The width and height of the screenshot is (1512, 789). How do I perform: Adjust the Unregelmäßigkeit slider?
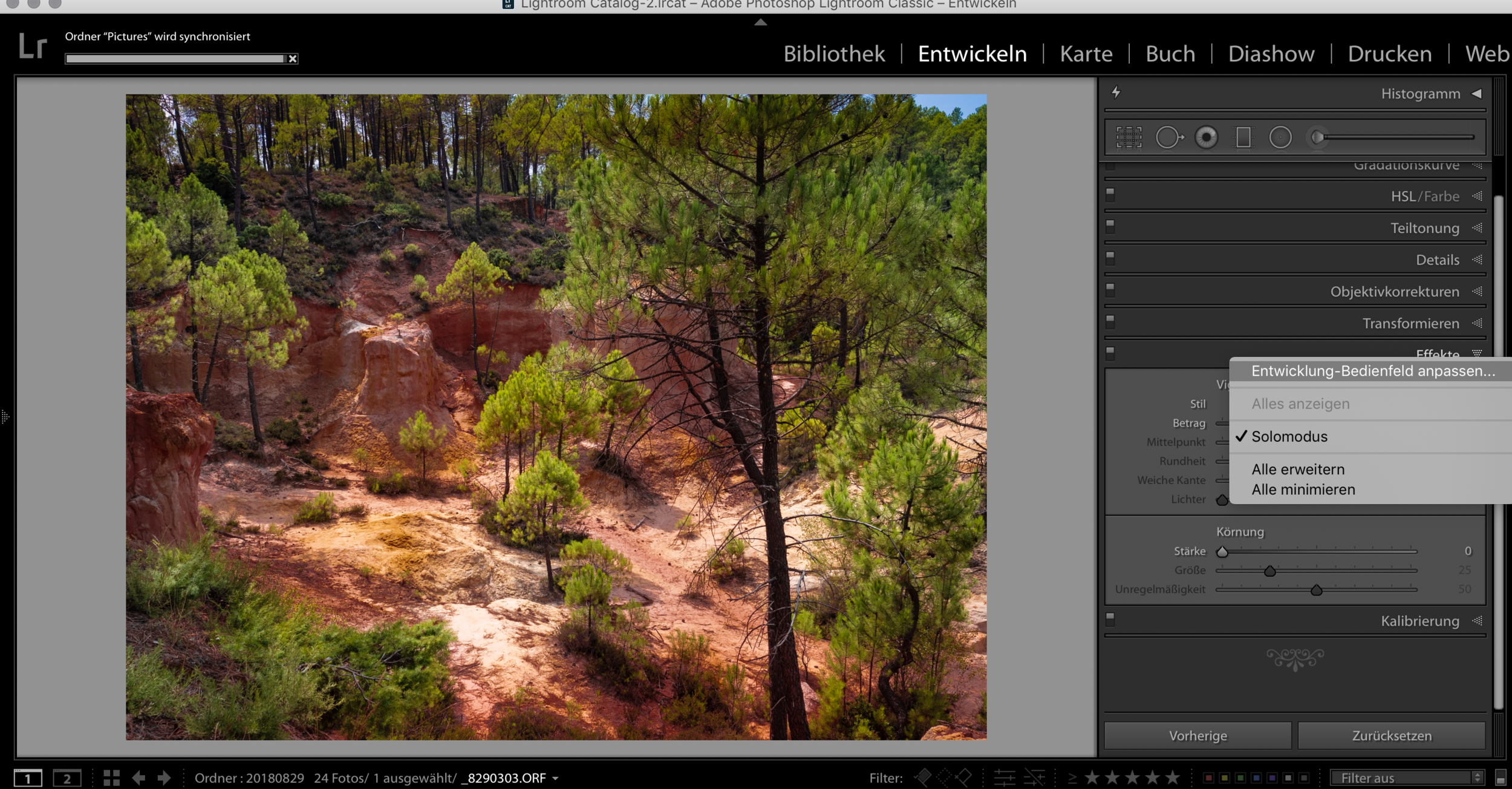[x=1316, y=590]
